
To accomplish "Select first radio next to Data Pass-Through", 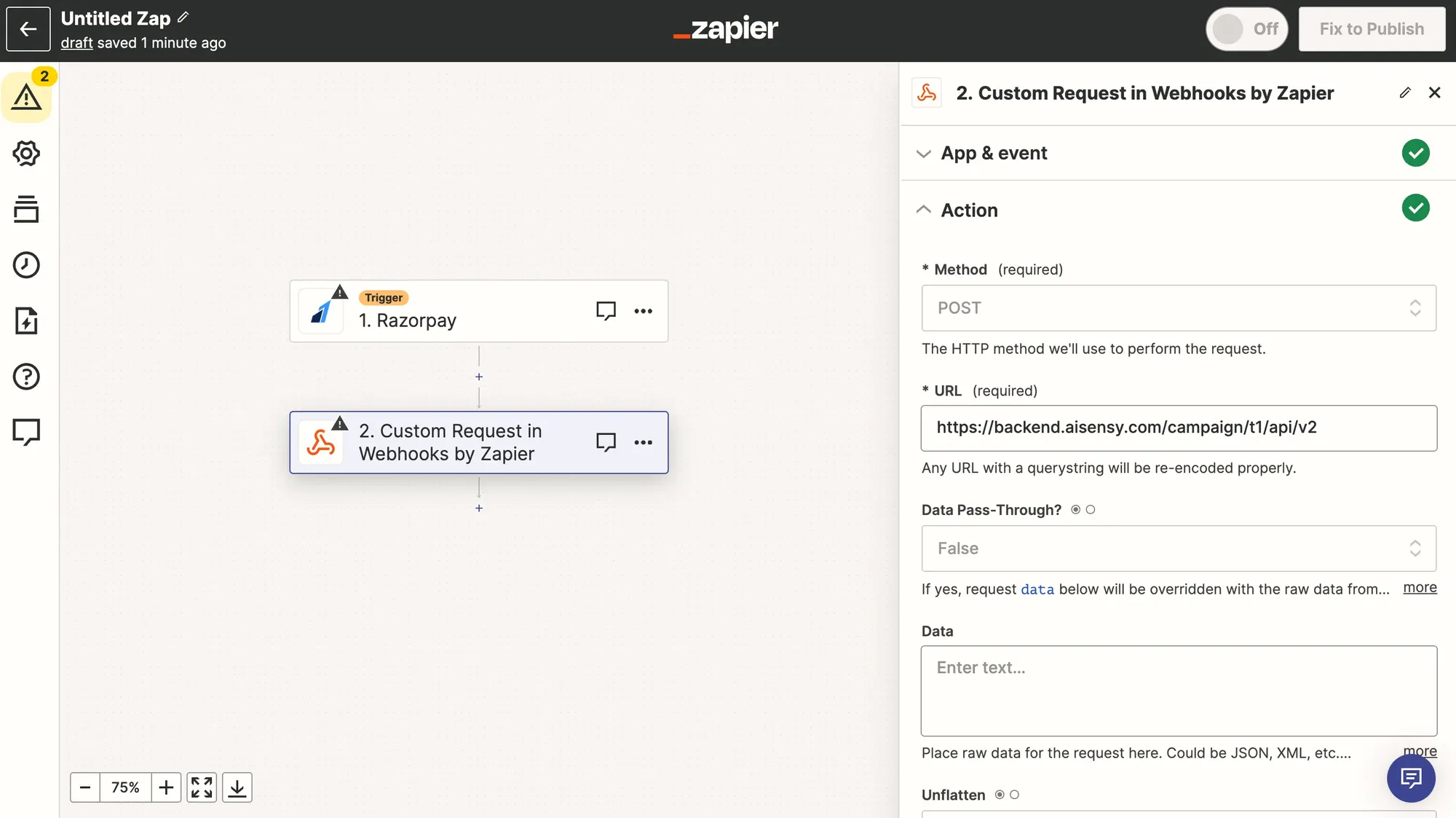I will tap(1075, 510).
